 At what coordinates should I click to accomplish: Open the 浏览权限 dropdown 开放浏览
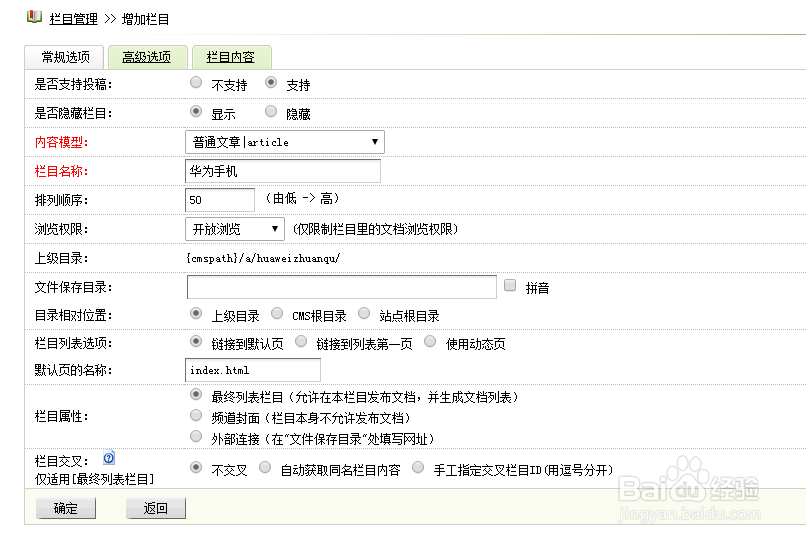click(235, 229)
